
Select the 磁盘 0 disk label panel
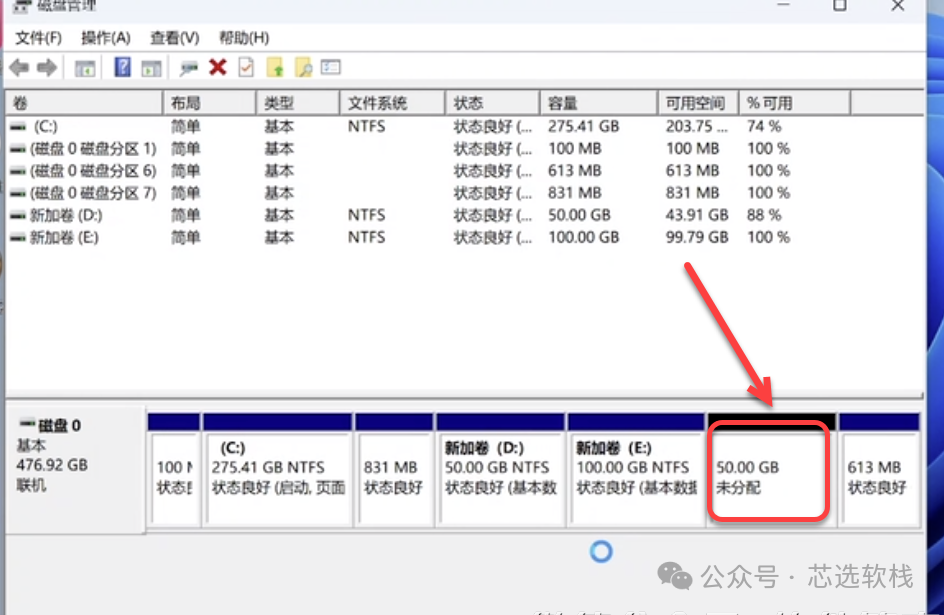pos(75,469)
